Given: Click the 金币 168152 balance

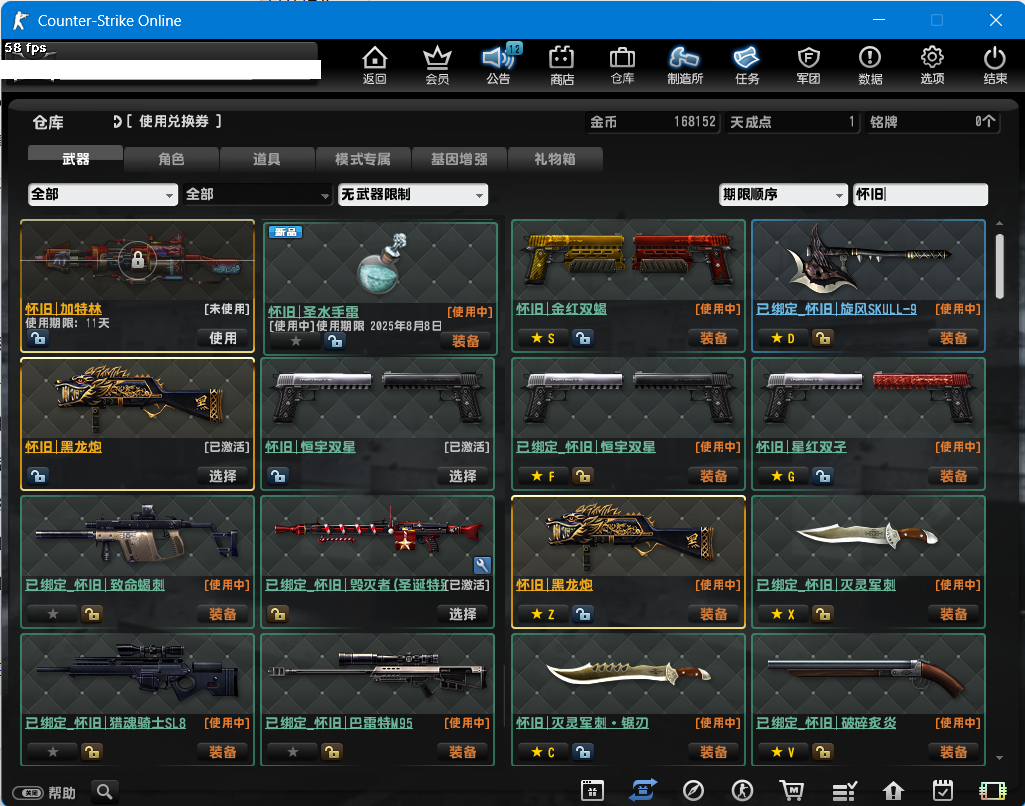Looking at the screenshot, I should click(x=653, y=122).
